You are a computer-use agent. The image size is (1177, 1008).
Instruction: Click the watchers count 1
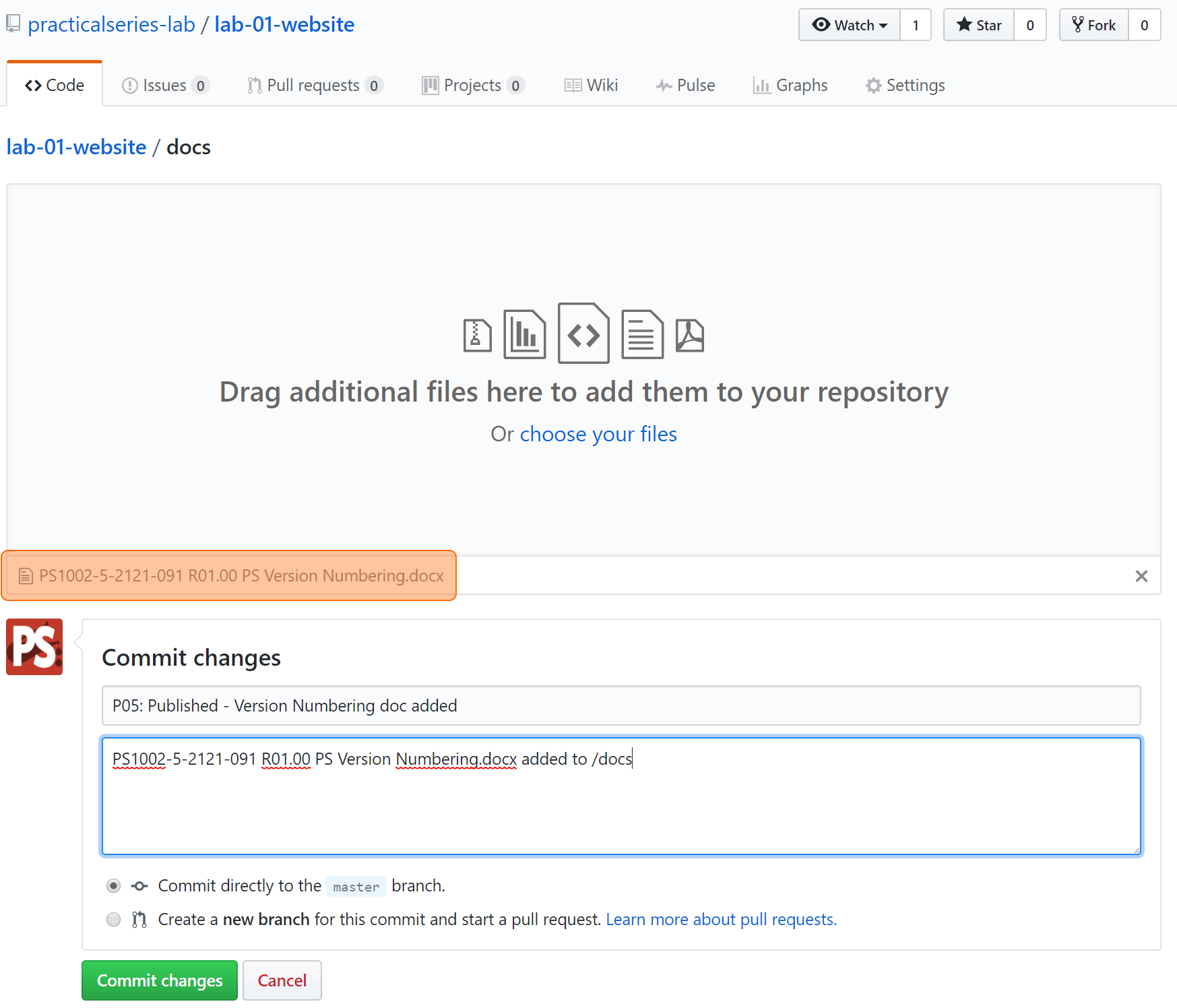pos(916,25)
